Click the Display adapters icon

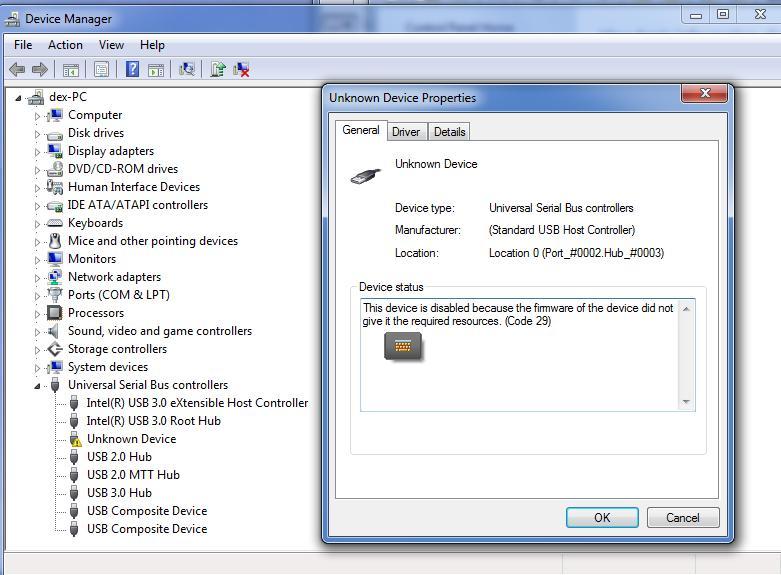click(x=55, y=151)
